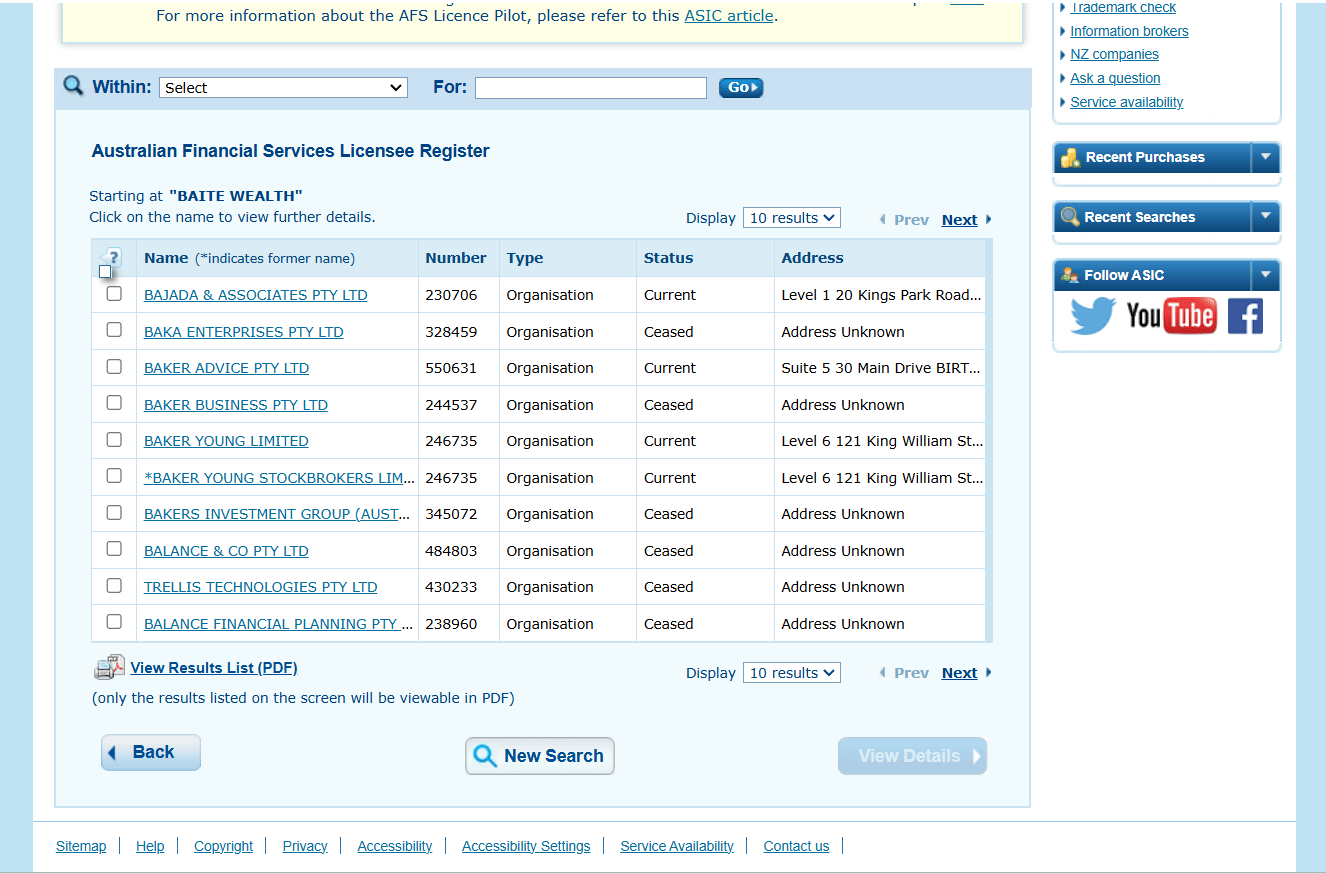Expand the Recent Purchases panel arrow
Image resolution: width=1326 pixels, height=874 pixels.
tap(1265, 157)
